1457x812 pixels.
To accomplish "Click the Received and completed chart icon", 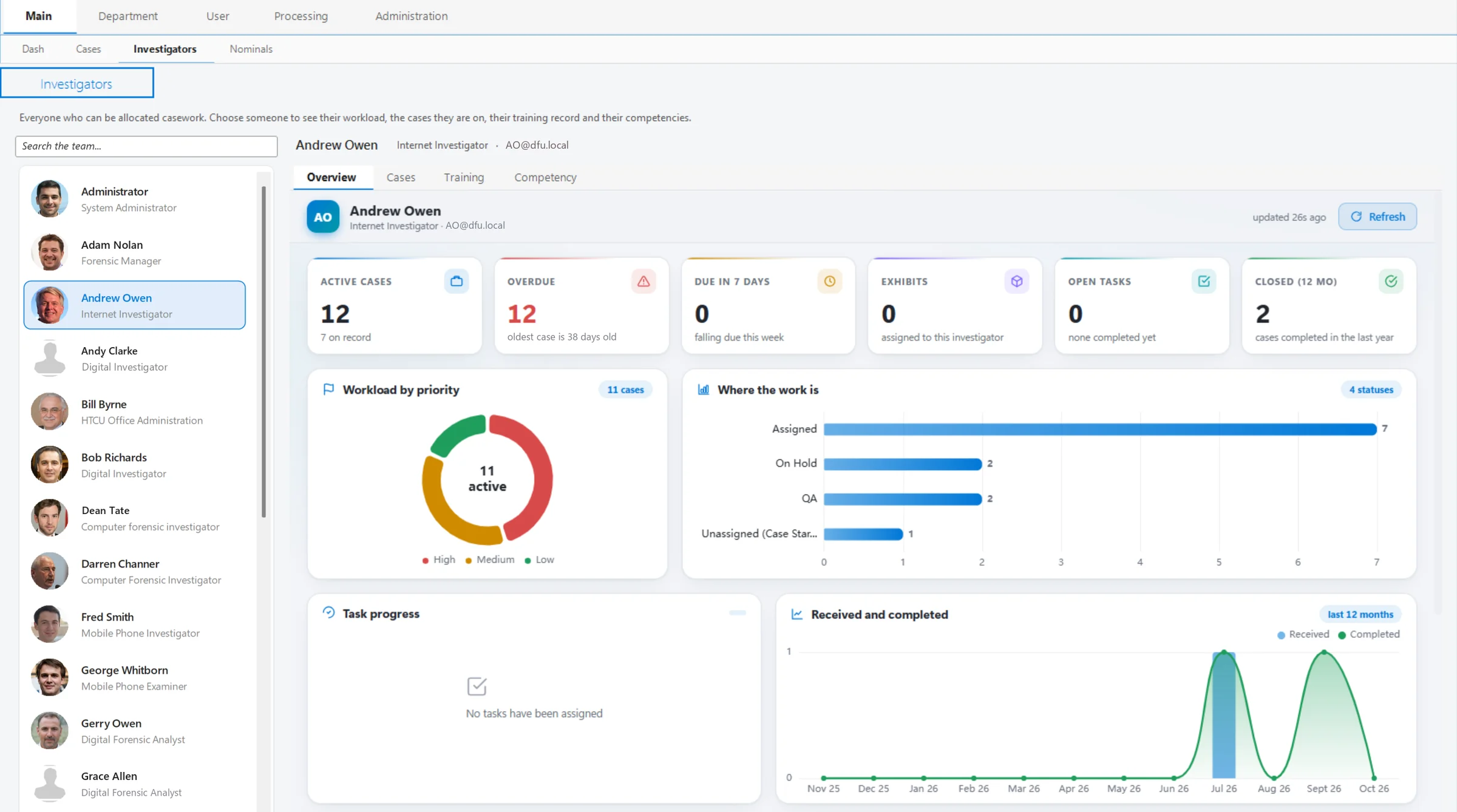I will [797, 614].
